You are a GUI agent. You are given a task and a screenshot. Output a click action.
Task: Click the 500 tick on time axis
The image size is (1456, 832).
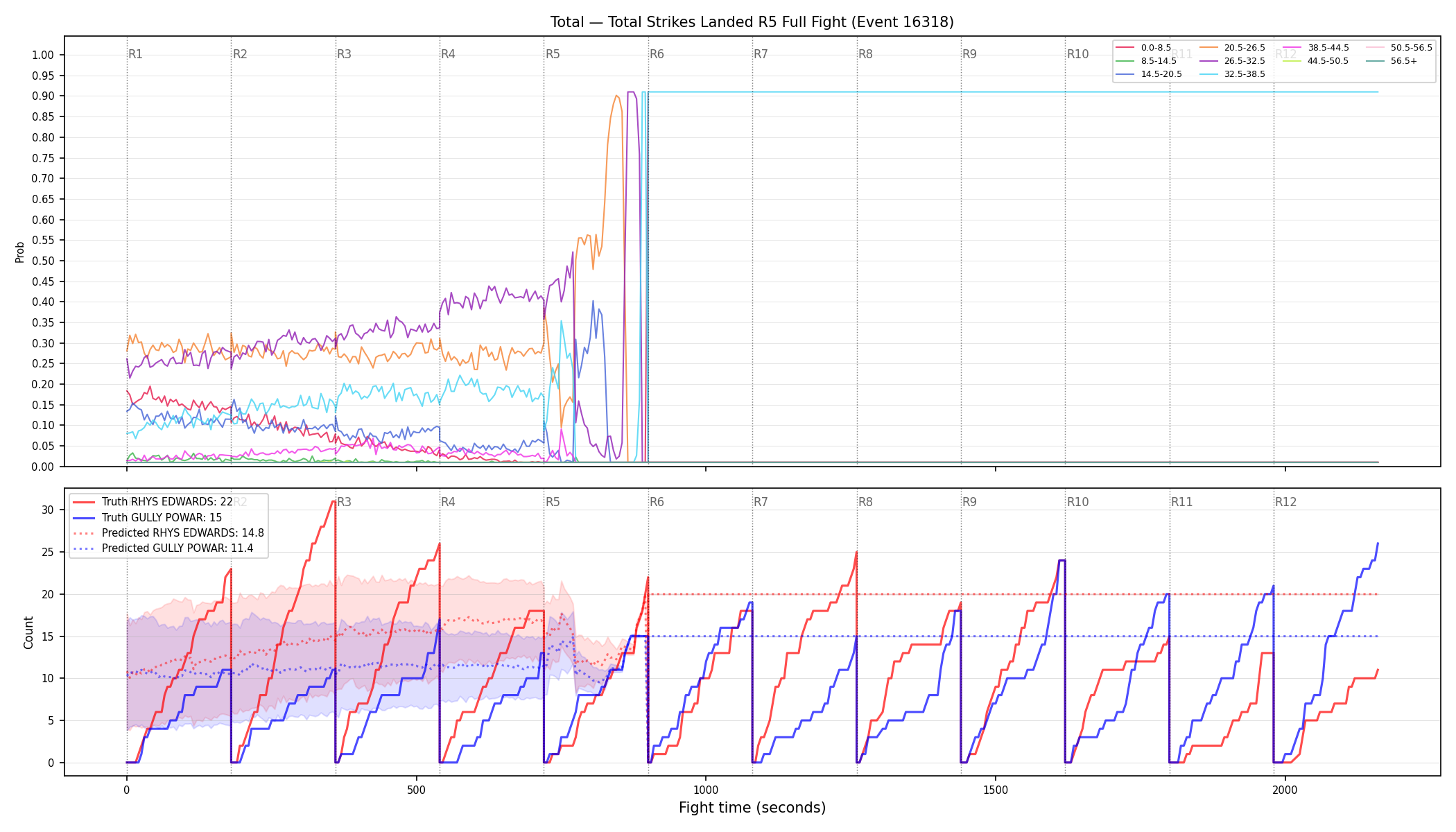click(x=416, y=790)
